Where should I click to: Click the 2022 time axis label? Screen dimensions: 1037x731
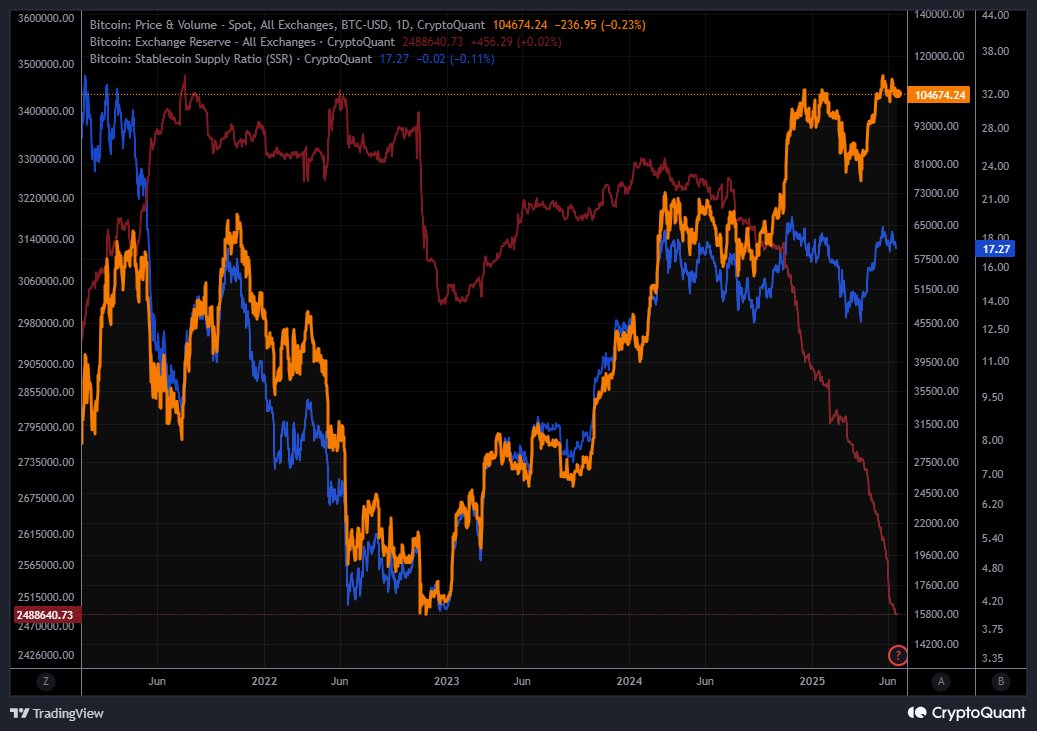pos(264,681)
